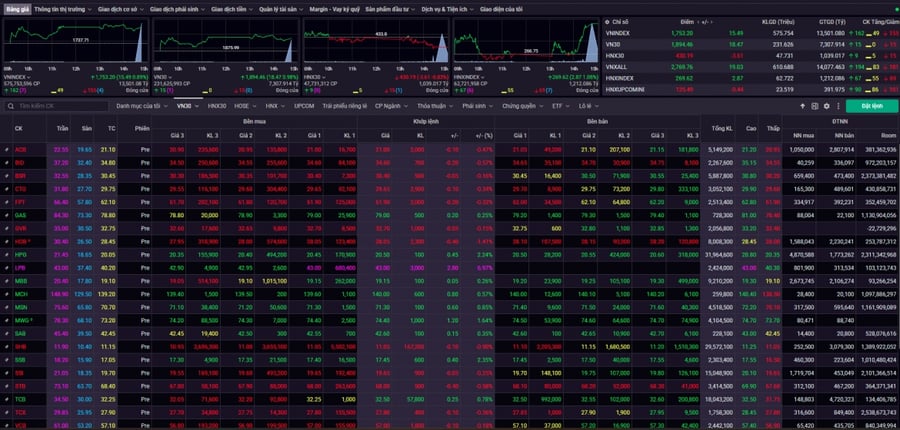The width and height of the screenshot is (900, 430).
Task: Expand the Dịch vụ & Tiện ích menu
Action: (x=447, y=10)
